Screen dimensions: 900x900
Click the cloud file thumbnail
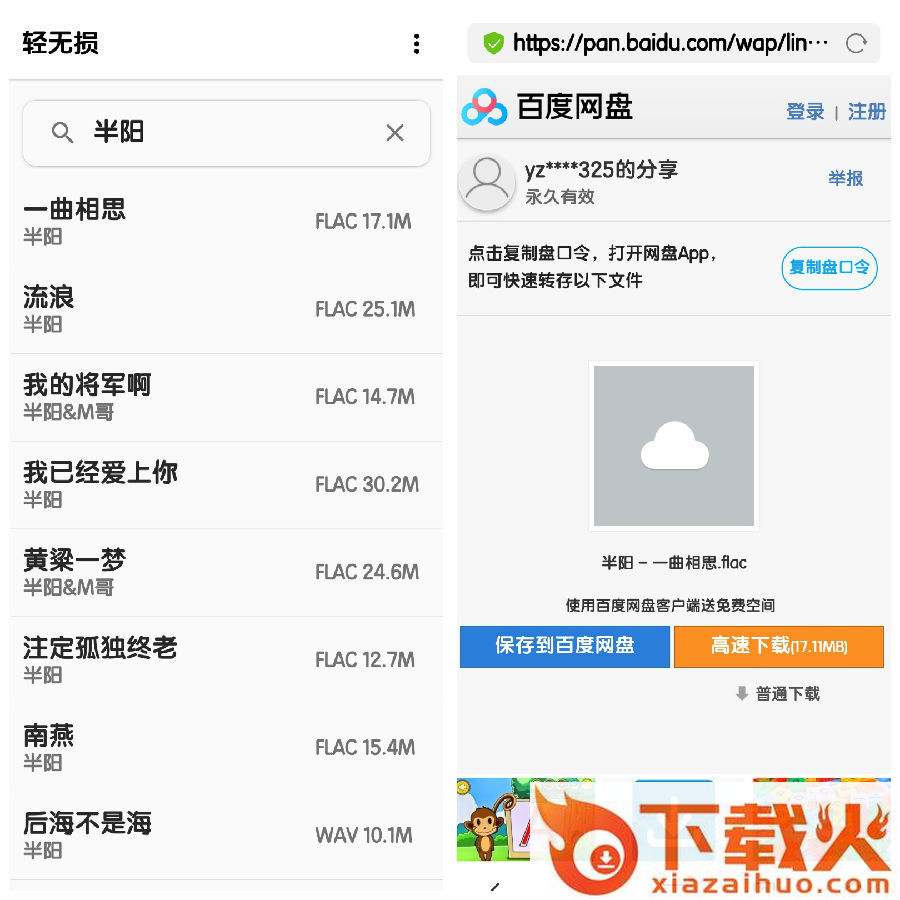(674, 446)
